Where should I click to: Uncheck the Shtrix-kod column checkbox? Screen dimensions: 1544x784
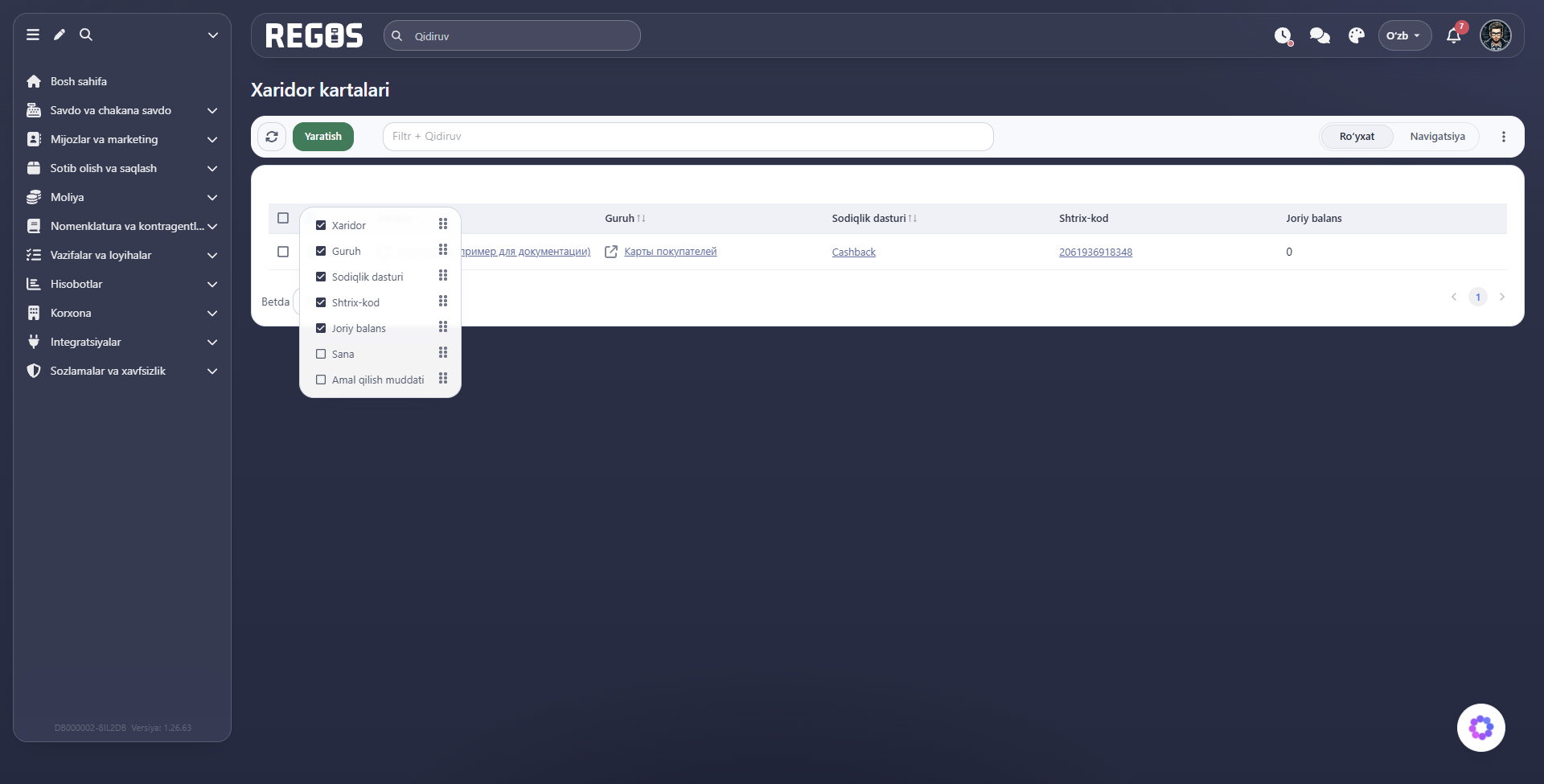321,302
